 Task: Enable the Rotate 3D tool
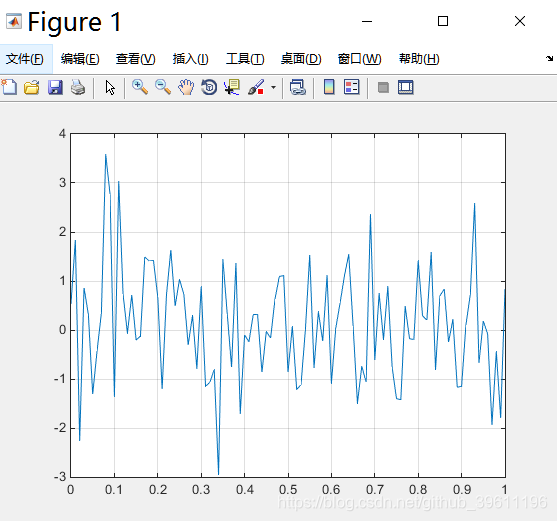pos(209,87)
